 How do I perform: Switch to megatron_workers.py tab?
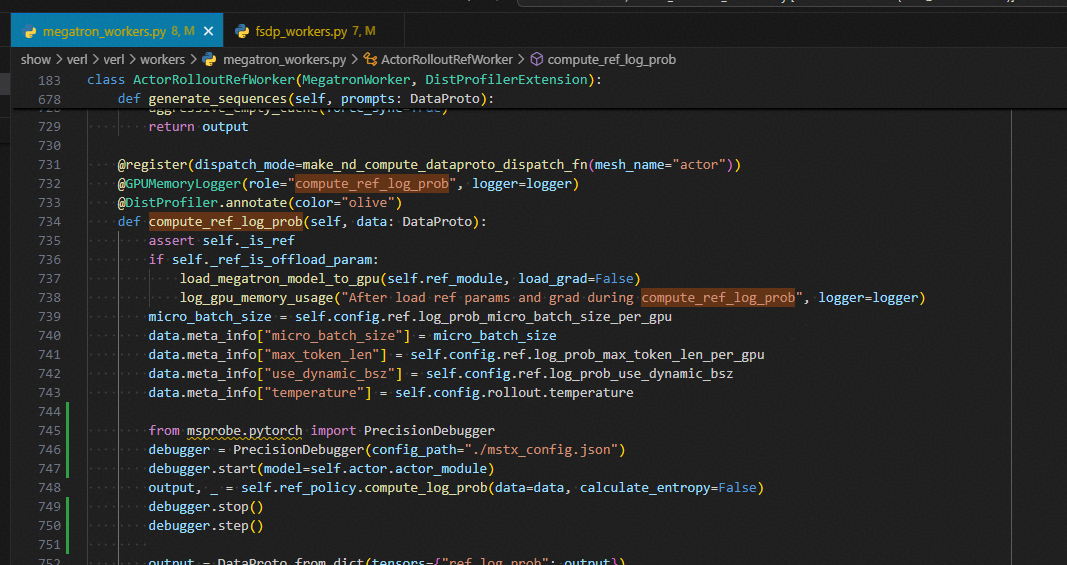116,31
